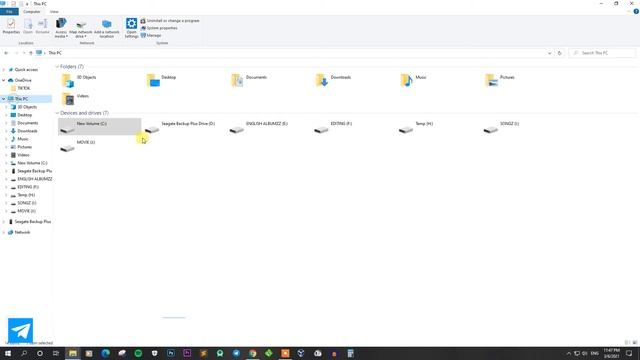The image size is (640, 360).
Task: Collapse the Devices and drives group
Action: (x=57, y=113)
